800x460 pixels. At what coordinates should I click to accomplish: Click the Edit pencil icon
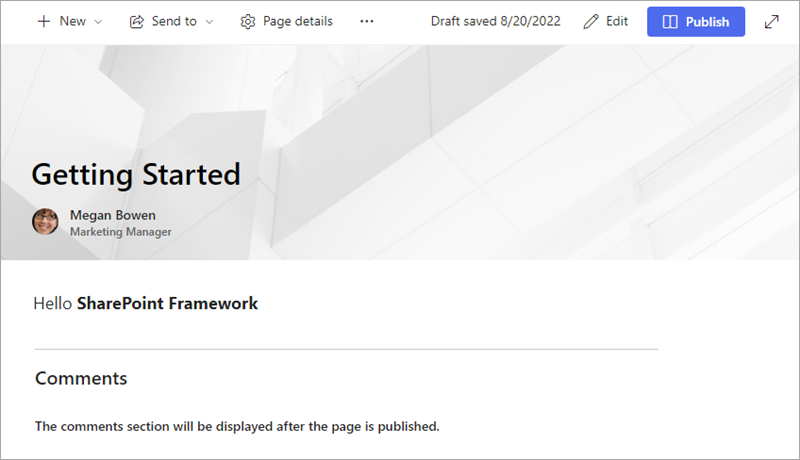[591, 21]
